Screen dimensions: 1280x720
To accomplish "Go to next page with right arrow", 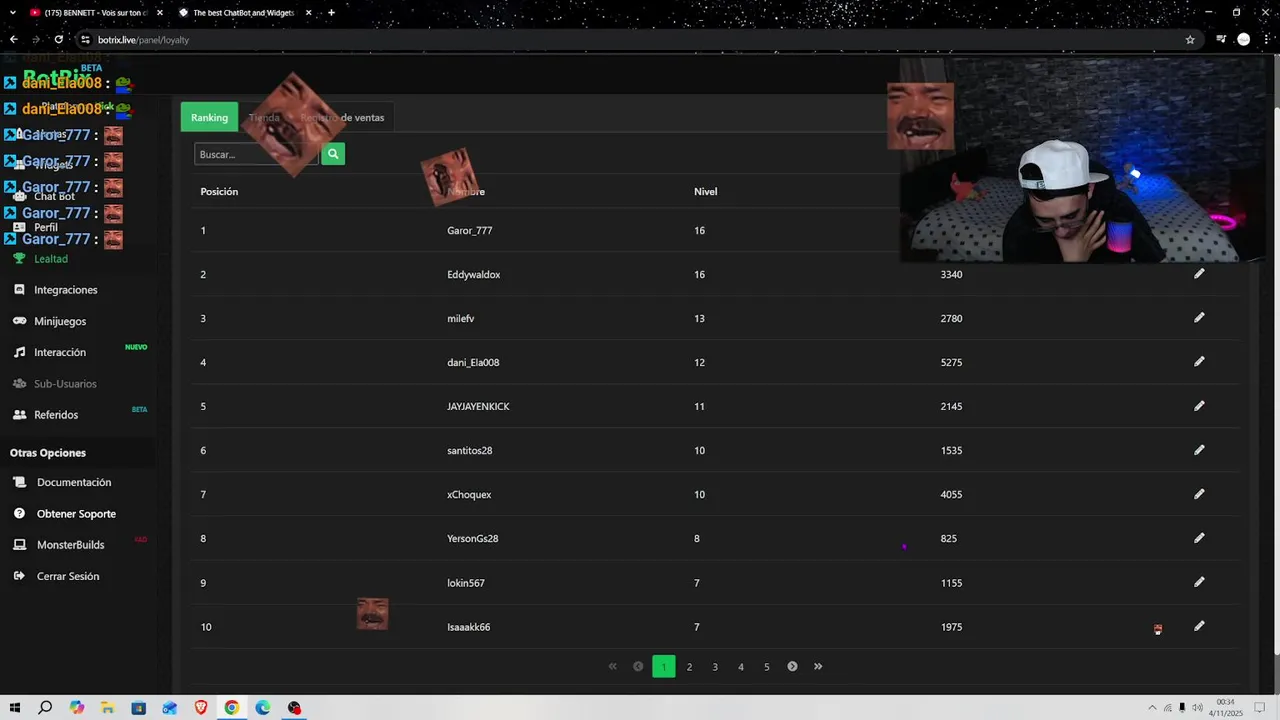I will click(792, 667).
